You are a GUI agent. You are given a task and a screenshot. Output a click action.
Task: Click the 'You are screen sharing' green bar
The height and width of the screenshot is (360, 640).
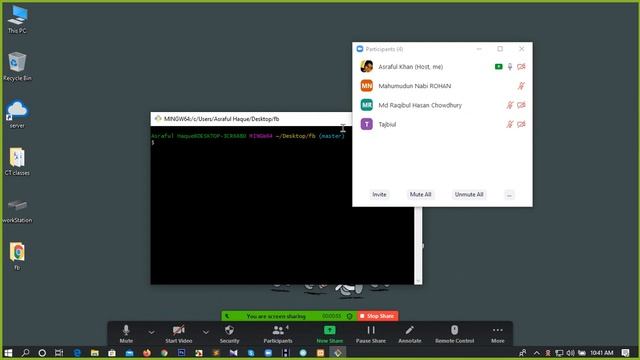[289, 316]
